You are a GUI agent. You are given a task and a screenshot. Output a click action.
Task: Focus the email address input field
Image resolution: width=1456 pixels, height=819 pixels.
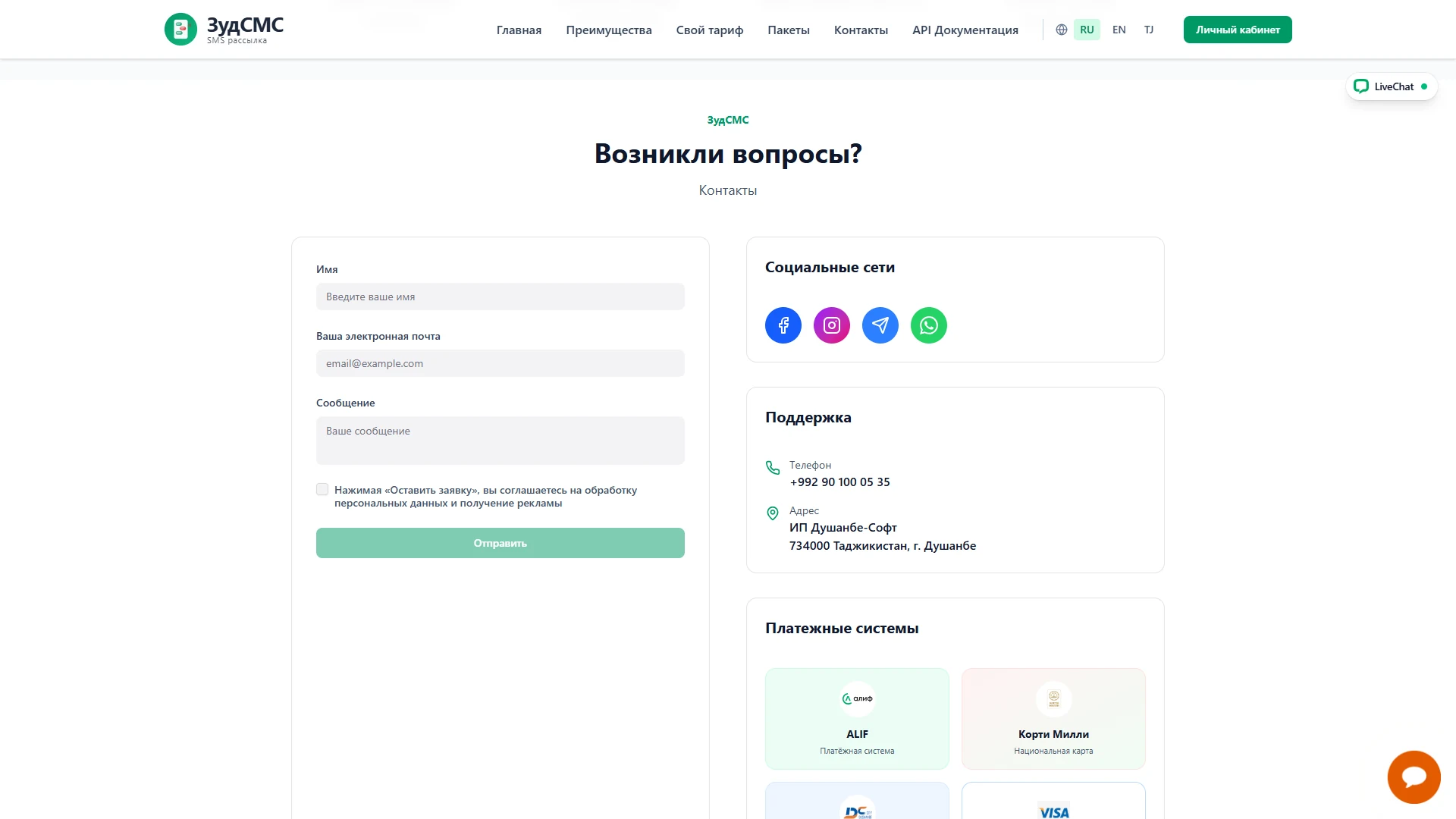pyautogui.click(x=500, y=363)
